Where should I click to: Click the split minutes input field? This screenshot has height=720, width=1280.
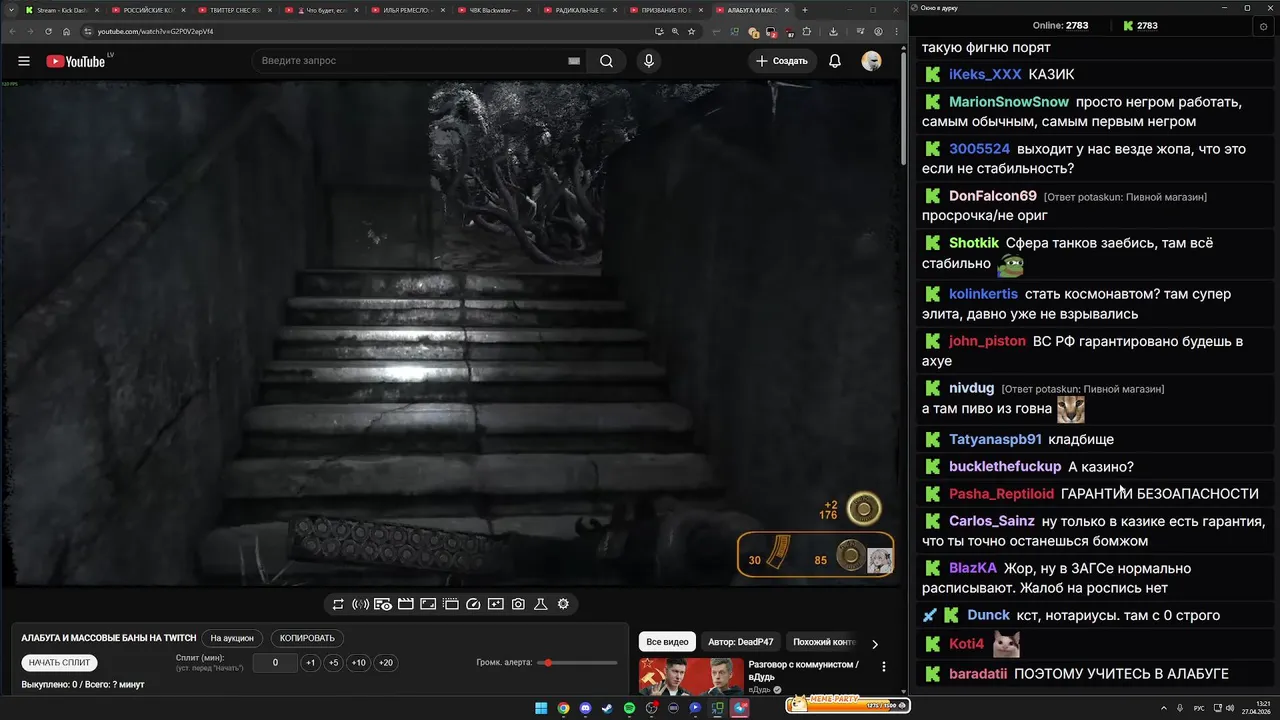pos(275,662)
